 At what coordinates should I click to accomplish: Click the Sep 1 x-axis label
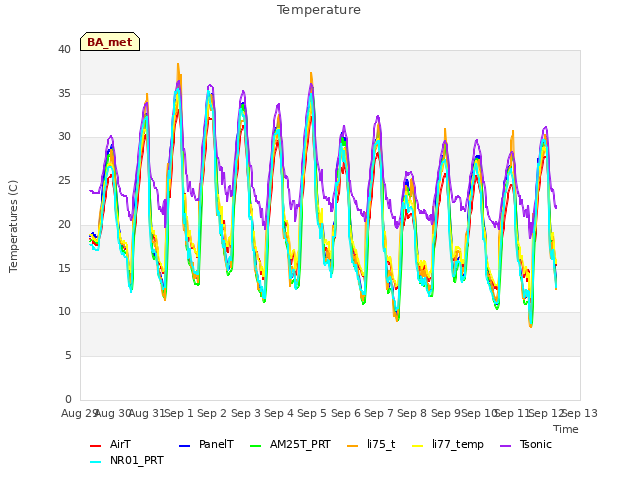178,413
